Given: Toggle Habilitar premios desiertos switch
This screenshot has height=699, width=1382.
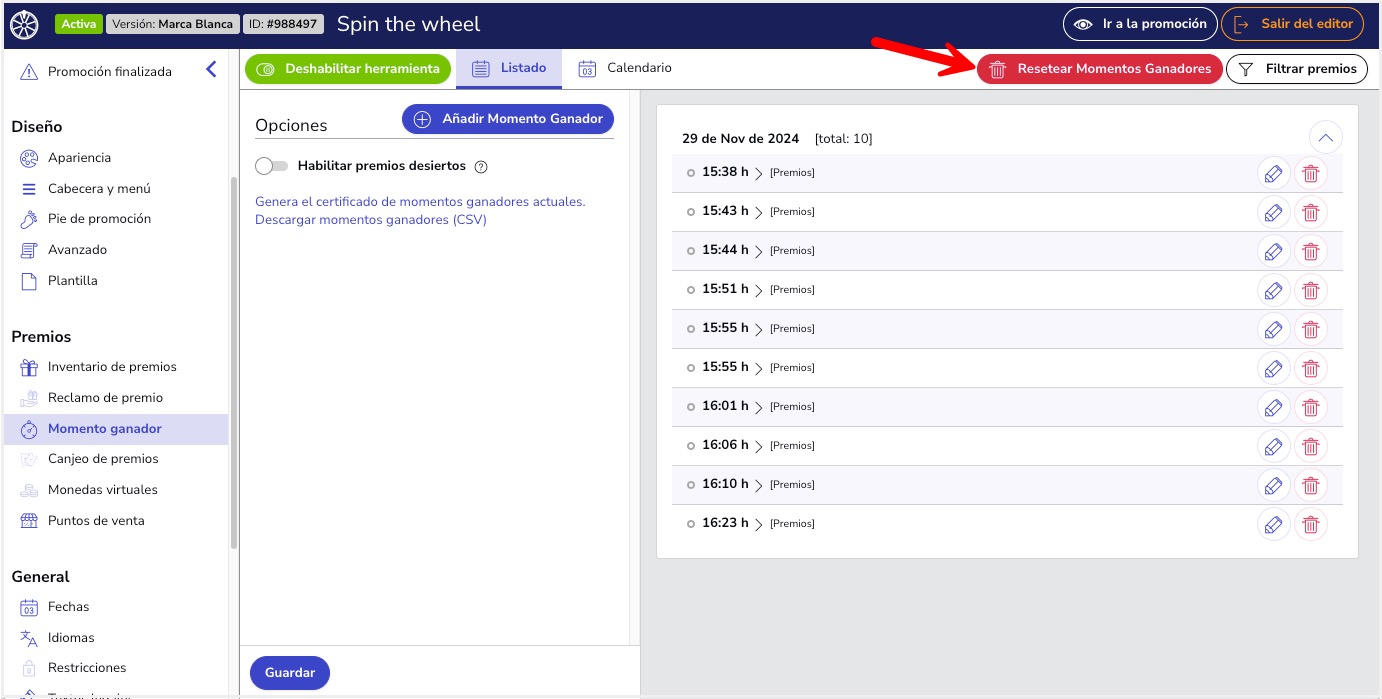Looking at the screenshot, I should [271, 166].
